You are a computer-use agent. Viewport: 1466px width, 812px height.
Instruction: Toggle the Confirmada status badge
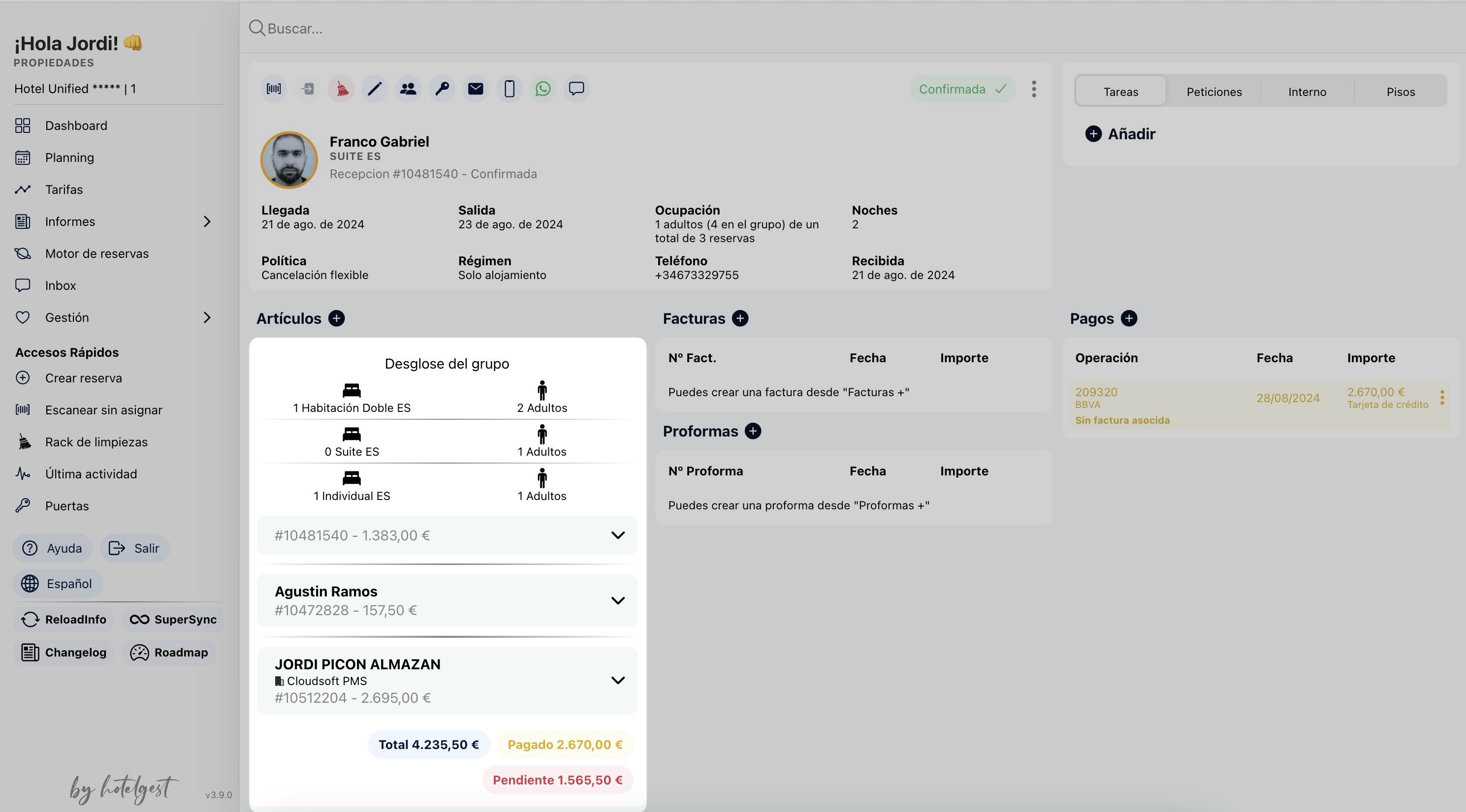click(x=962, y=90)
